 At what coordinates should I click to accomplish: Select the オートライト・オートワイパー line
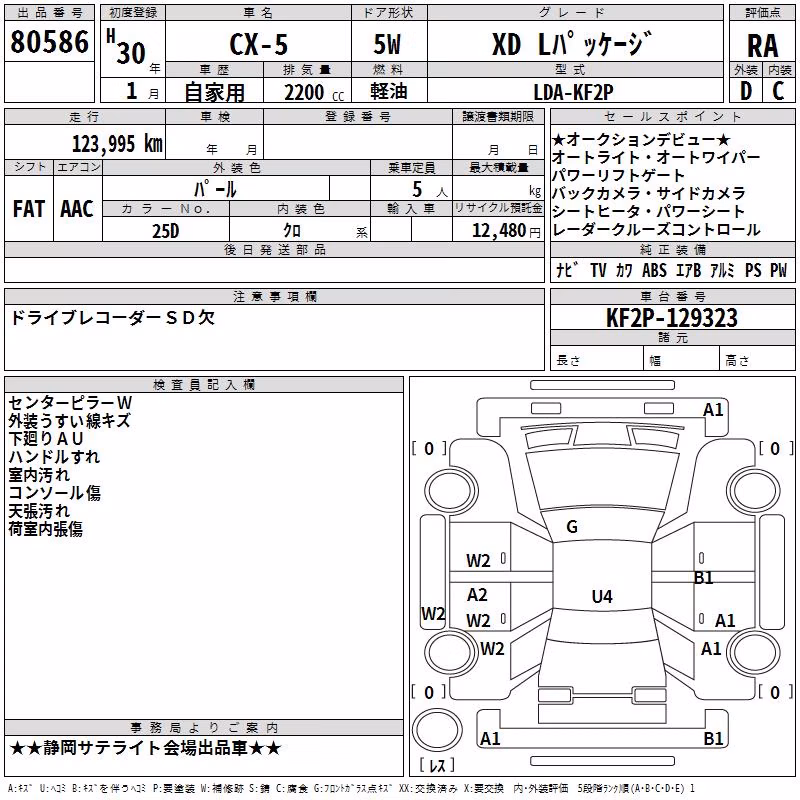656,157
